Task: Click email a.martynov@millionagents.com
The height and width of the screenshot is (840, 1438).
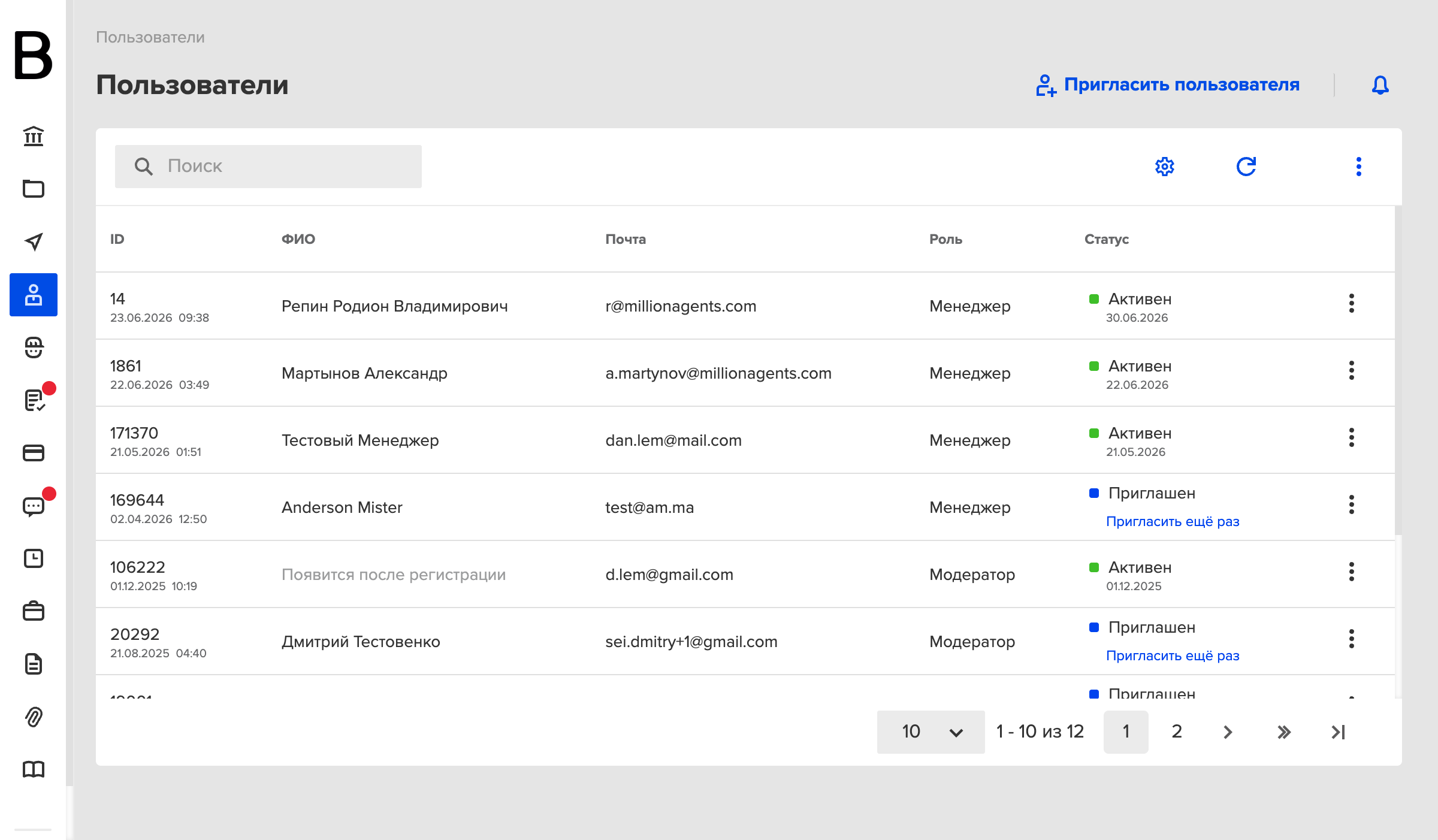Action: (x=718, y=373)
